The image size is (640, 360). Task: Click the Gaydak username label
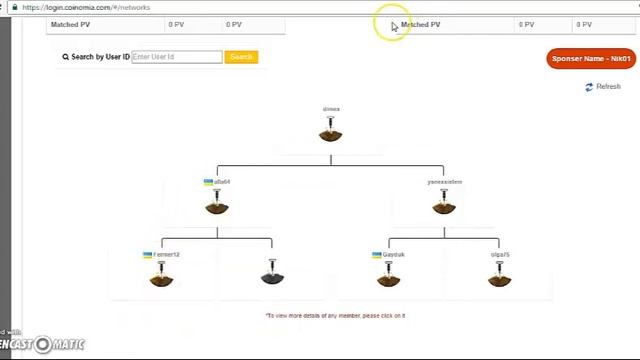[x=393, y=255]
